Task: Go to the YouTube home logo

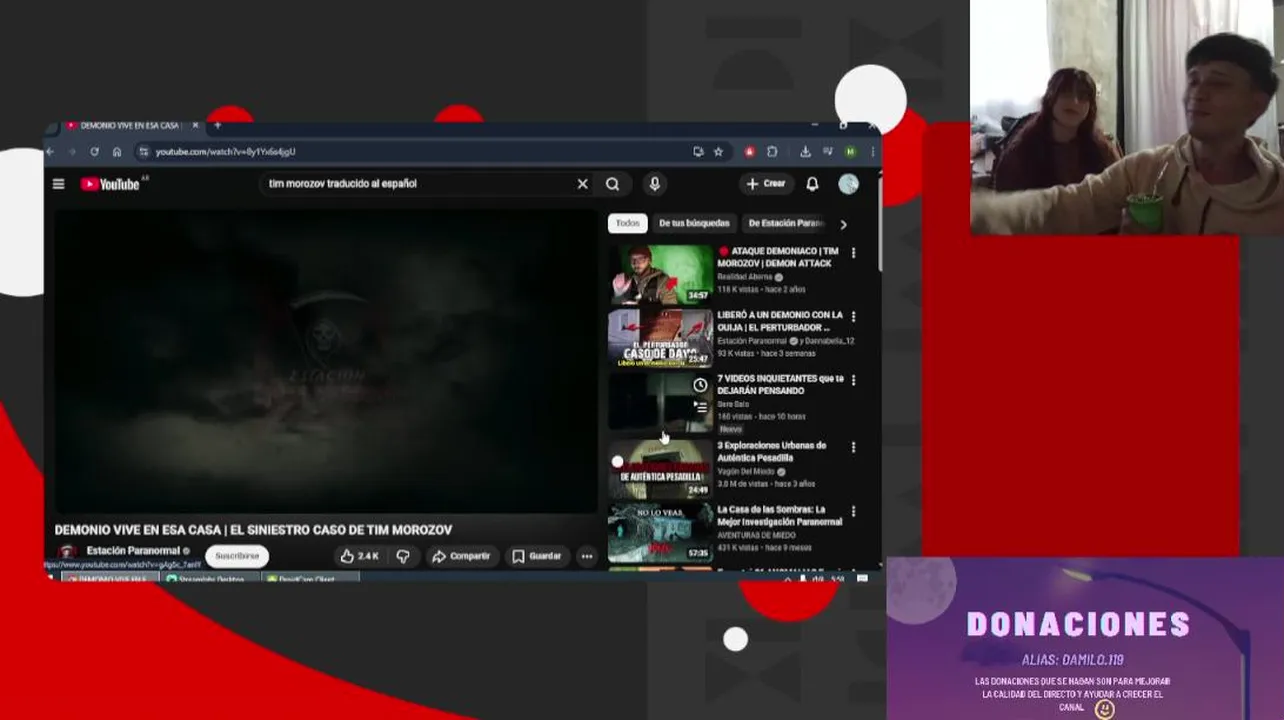Action: click(x=110, y=184)
